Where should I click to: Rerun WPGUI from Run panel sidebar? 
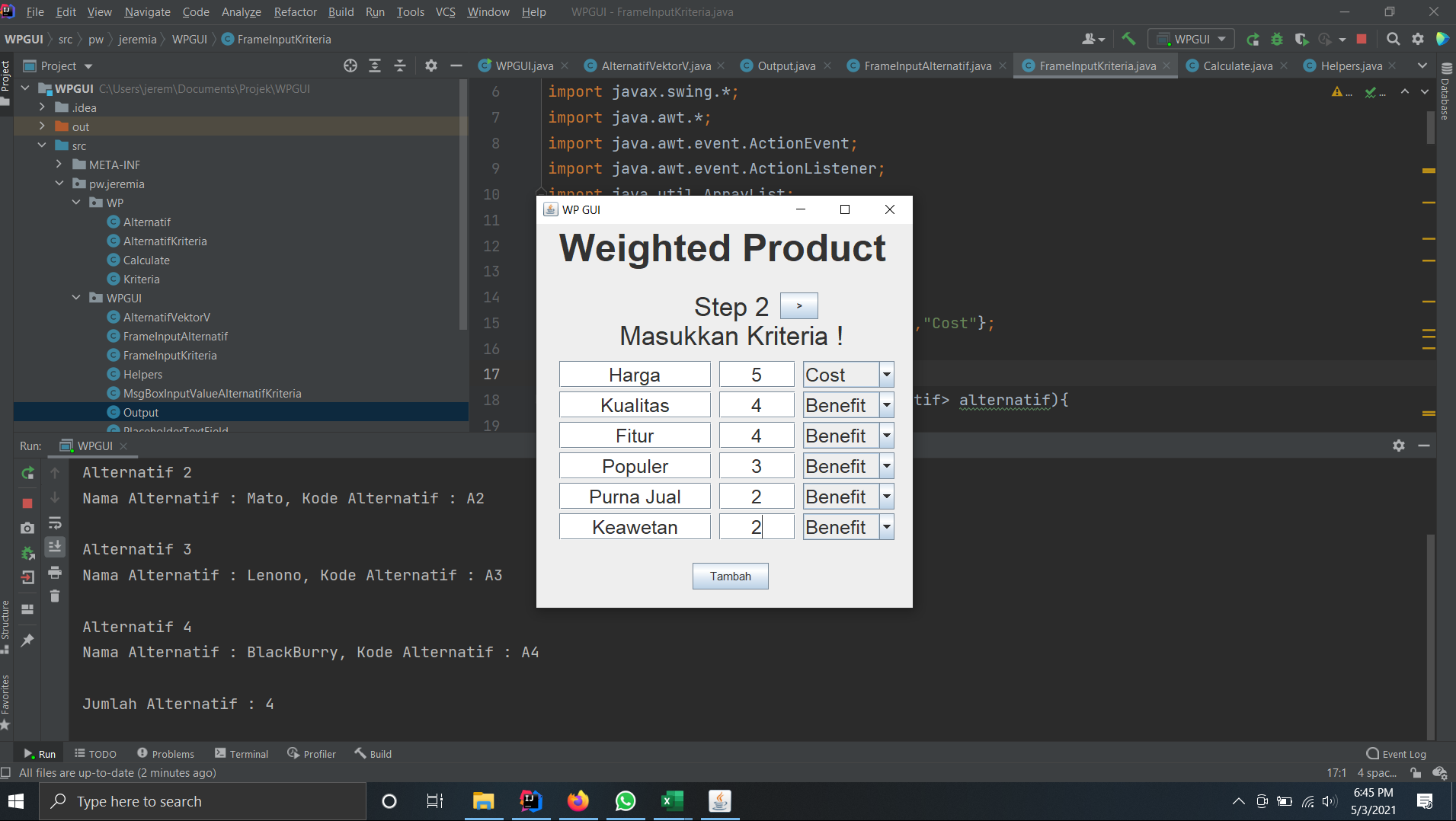(27, 473)
